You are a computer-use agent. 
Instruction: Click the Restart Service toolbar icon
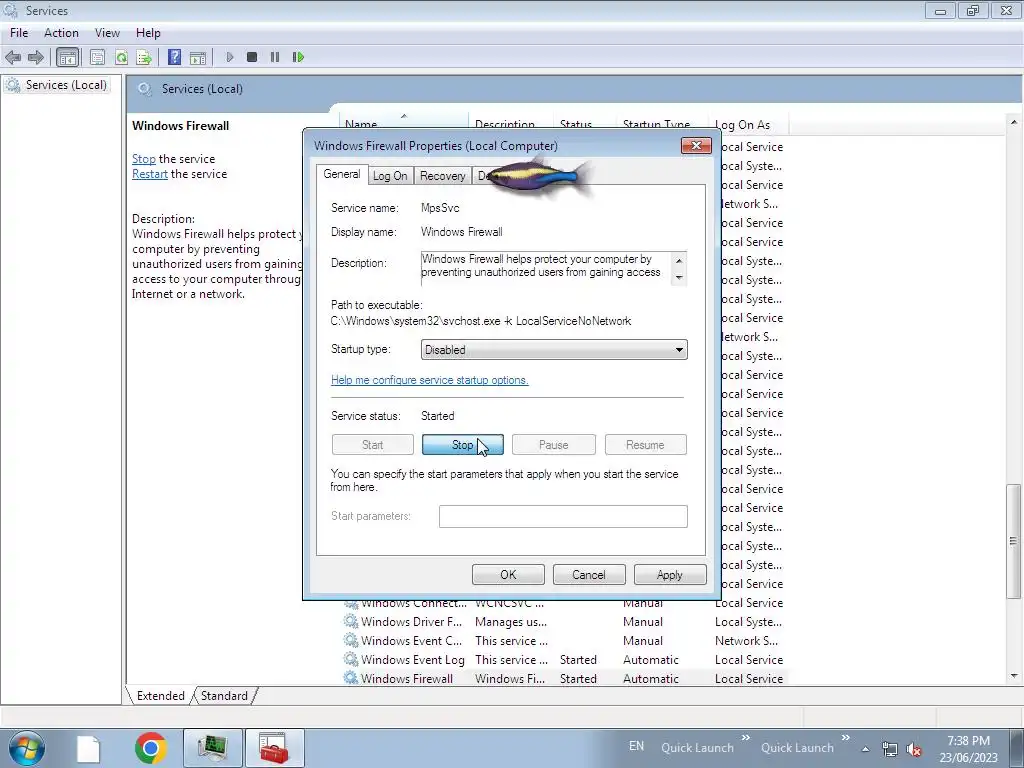tap(298, 57)
